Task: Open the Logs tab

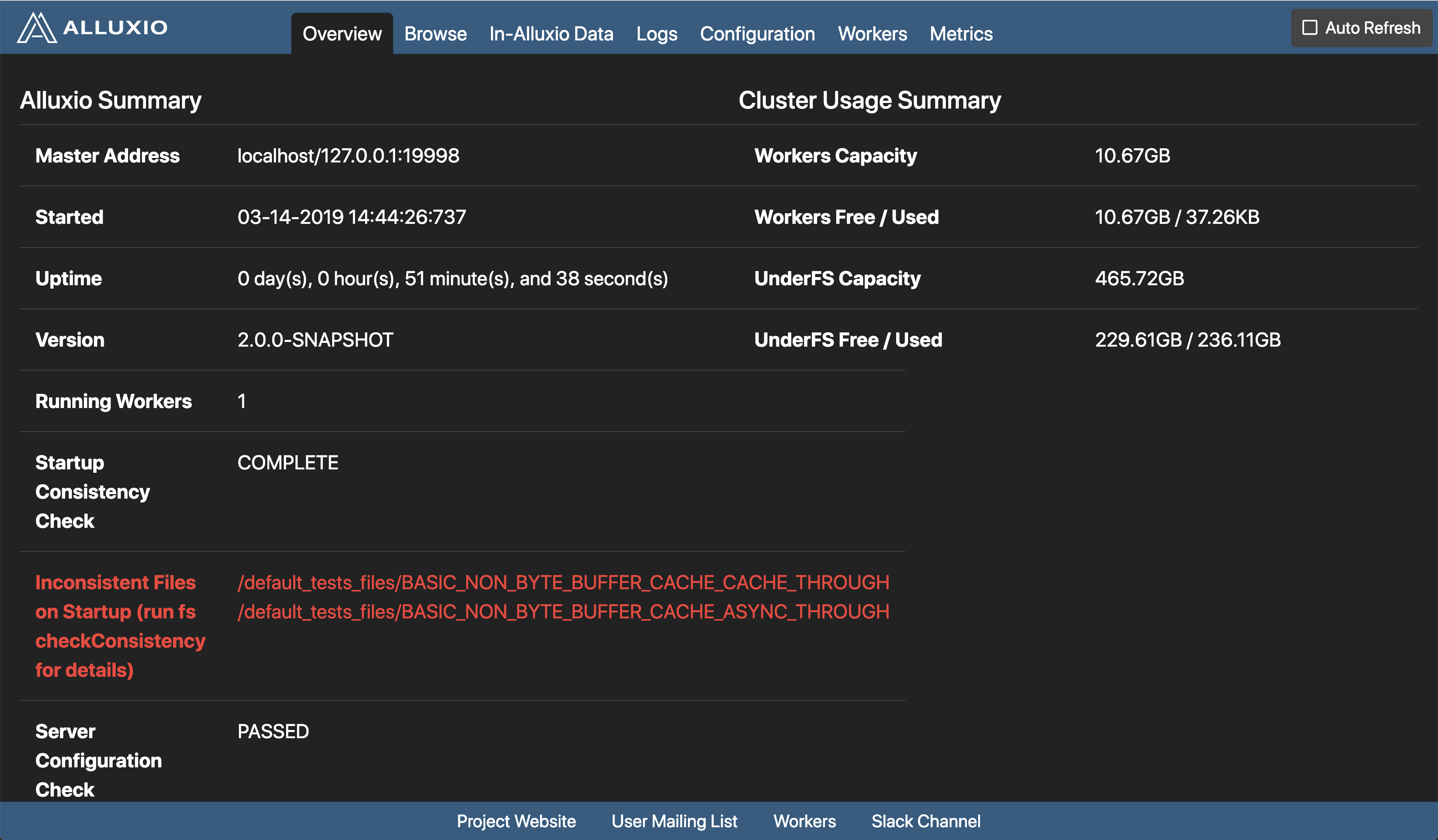Action: coord(657,34)
